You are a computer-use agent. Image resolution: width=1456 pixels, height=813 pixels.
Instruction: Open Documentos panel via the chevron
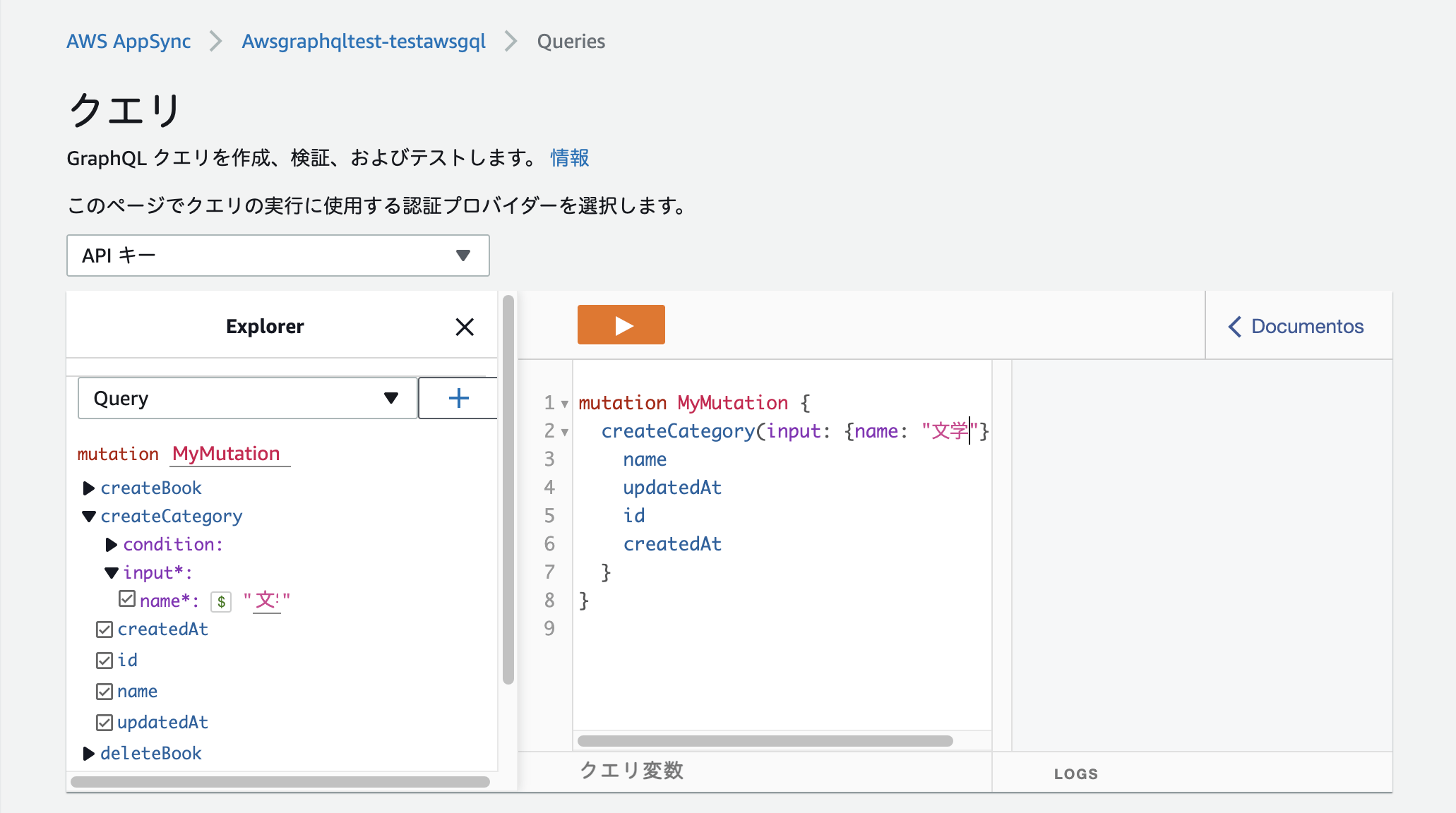click(x=1234, y=327)
